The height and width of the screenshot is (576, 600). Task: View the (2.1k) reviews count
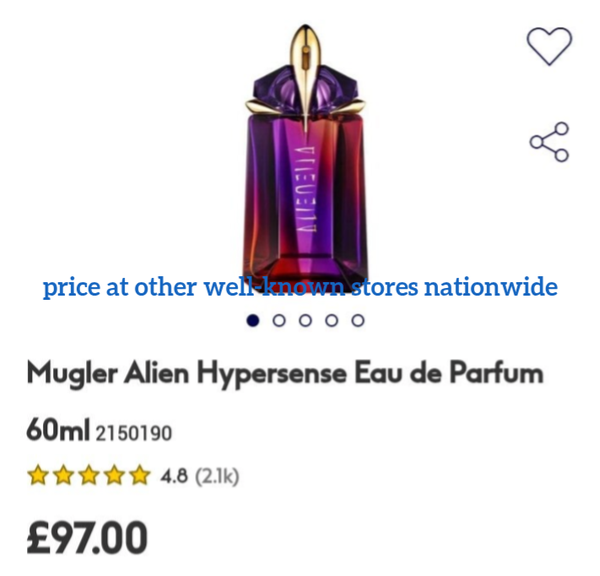[217, 476]
